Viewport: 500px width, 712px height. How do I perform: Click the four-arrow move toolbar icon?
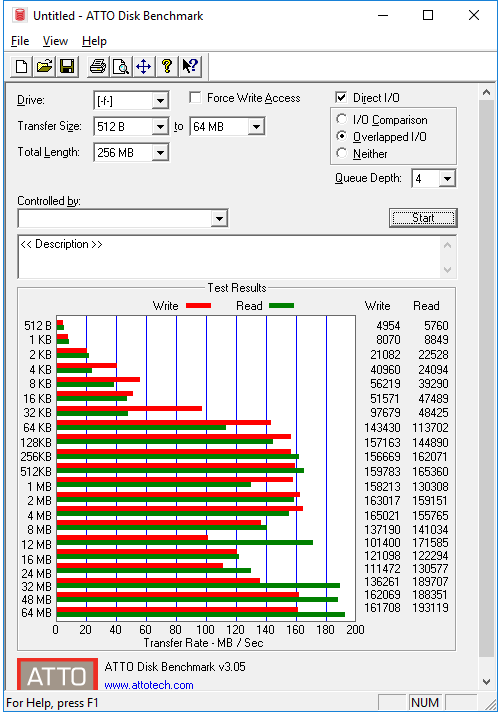(144, 67)
